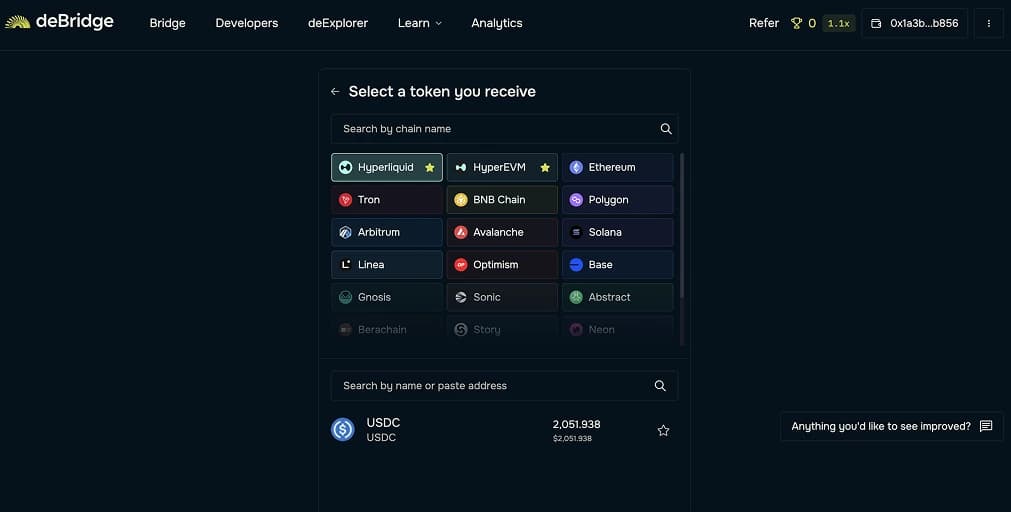
Task: Click the token search magnifier icon
Action: coord(660,386)
